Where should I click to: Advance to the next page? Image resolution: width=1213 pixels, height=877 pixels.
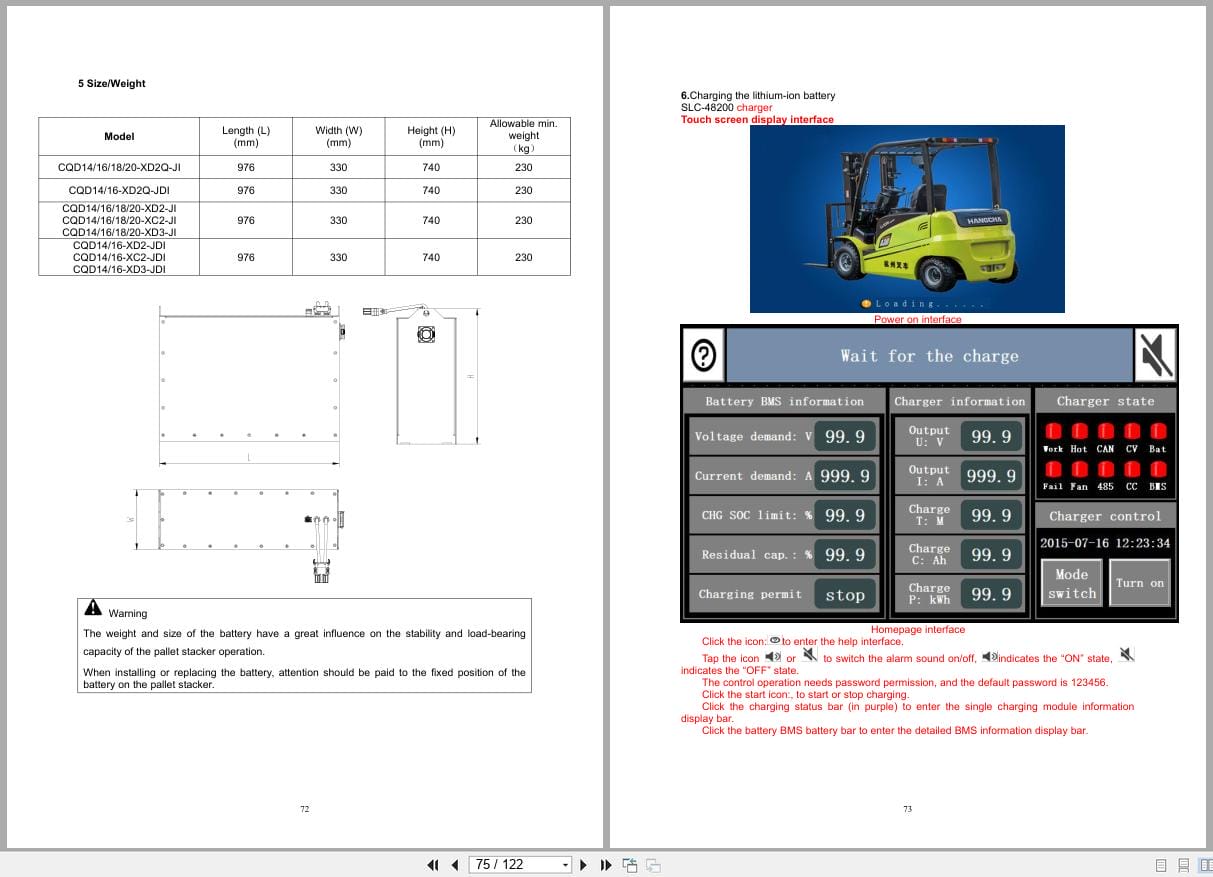coord(583,864)
